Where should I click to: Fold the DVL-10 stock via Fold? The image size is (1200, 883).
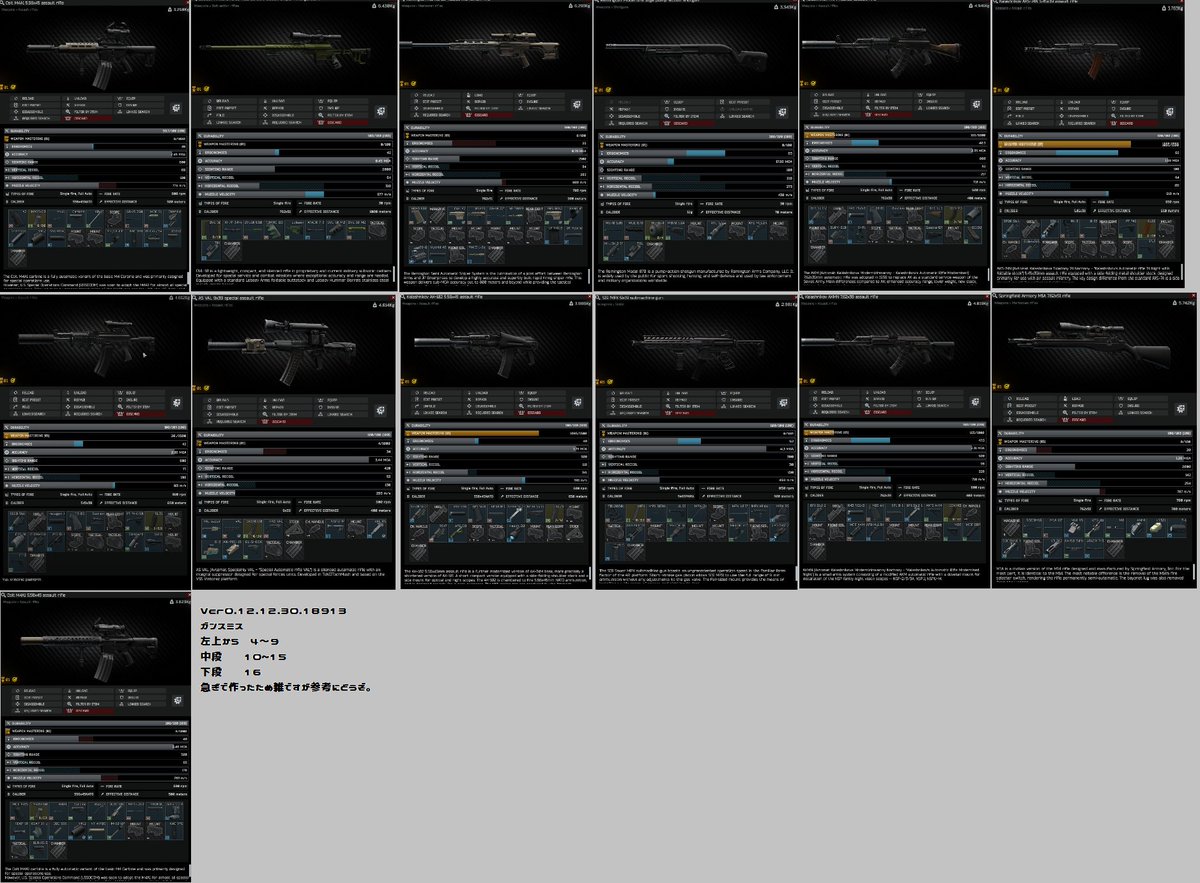coord(230,115)
